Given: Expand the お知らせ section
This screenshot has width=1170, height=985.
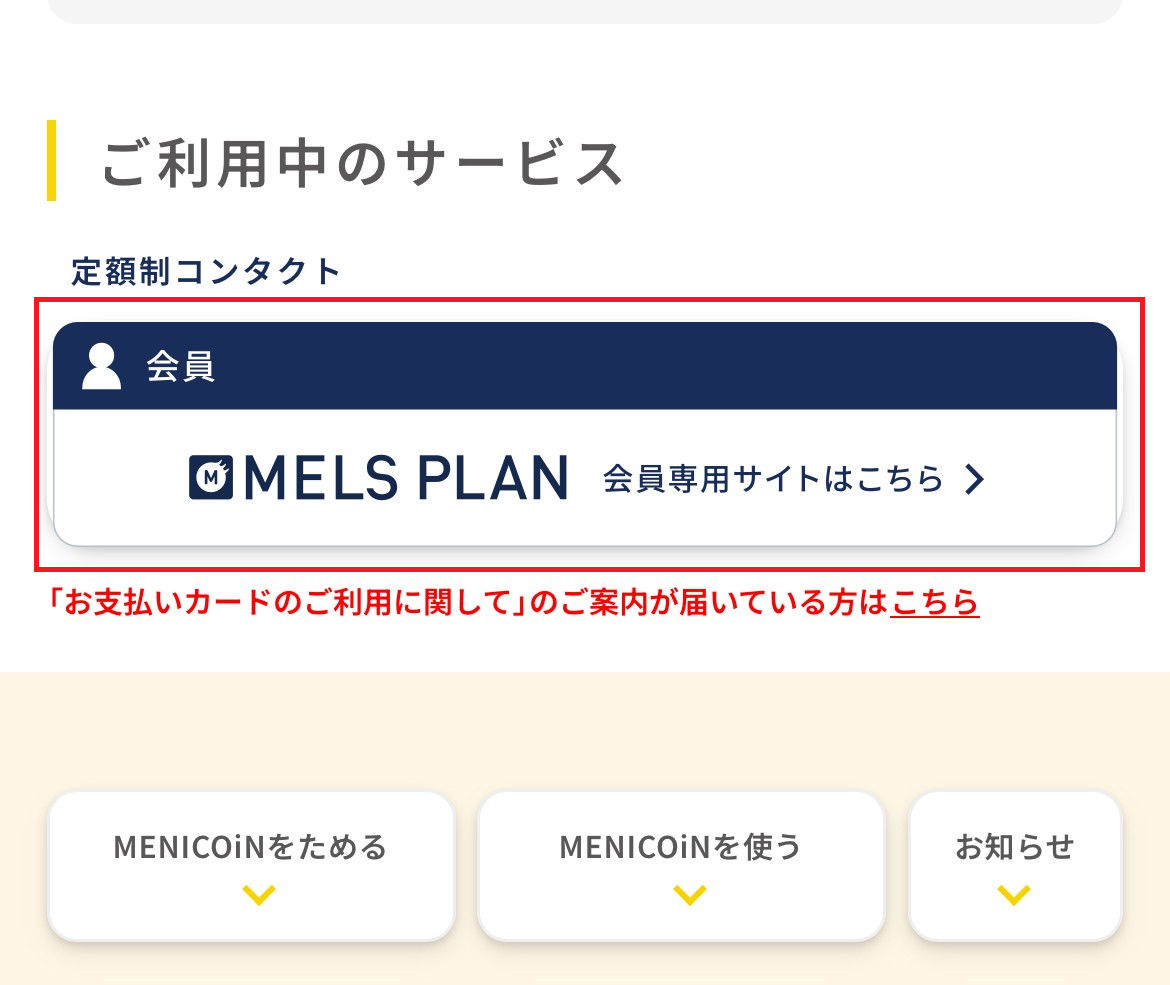Looking at the screenshot, I should tap(1015, 866).
